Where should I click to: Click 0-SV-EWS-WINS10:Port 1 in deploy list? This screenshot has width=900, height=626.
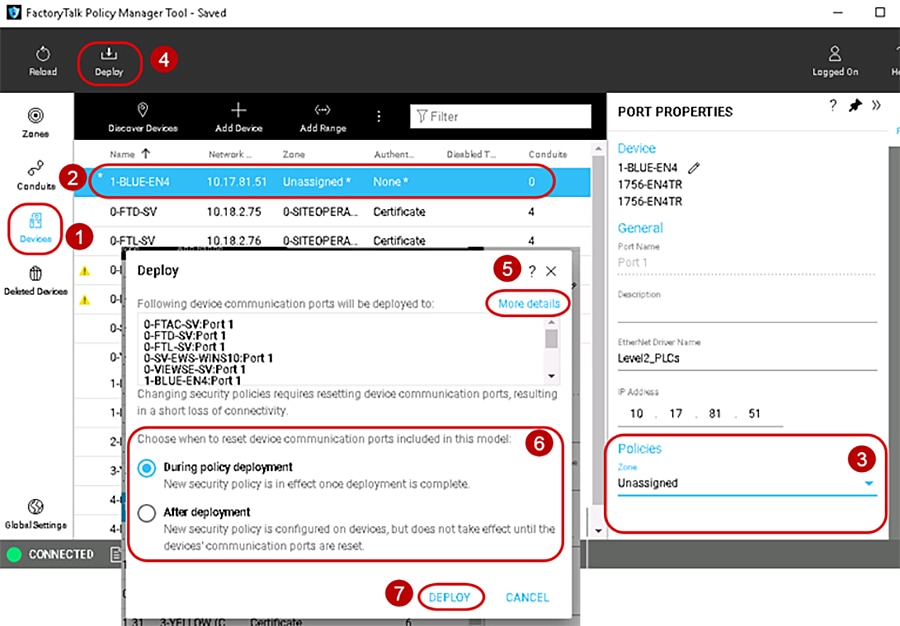click(x=208, y=358)
